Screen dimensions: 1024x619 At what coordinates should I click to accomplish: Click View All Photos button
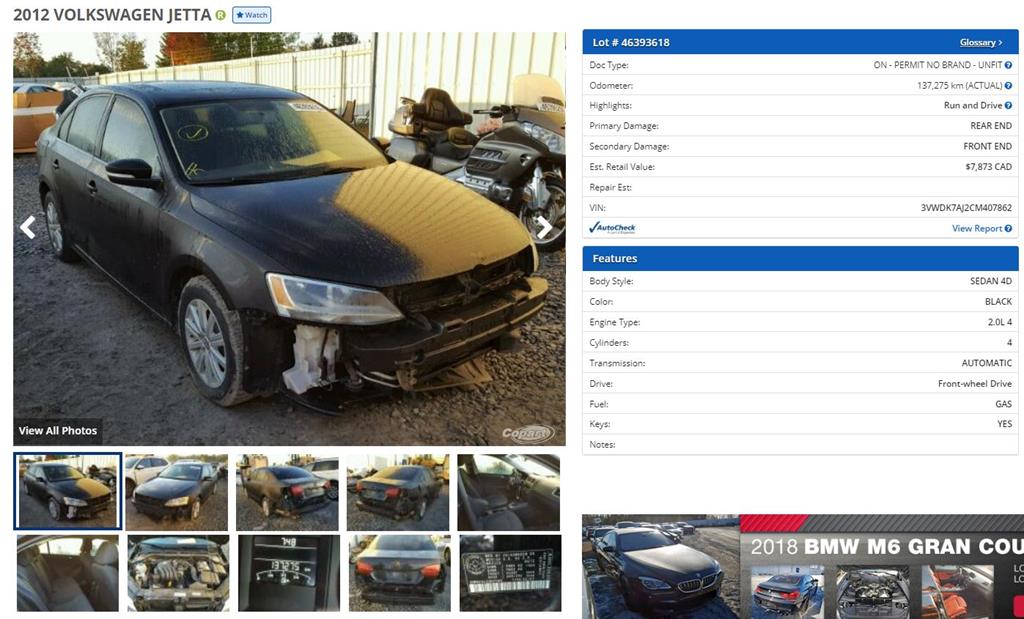coord(57,431)
